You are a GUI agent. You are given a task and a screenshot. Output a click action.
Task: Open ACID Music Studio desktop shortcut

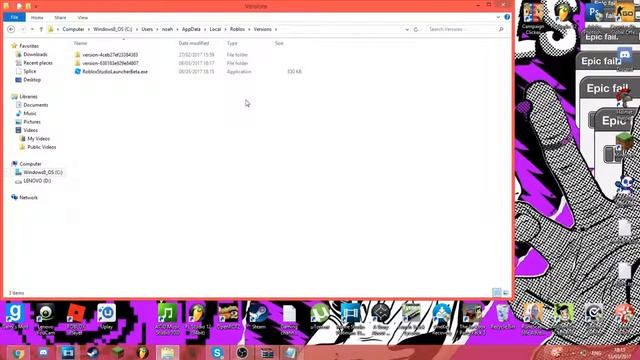pos(167,319)
